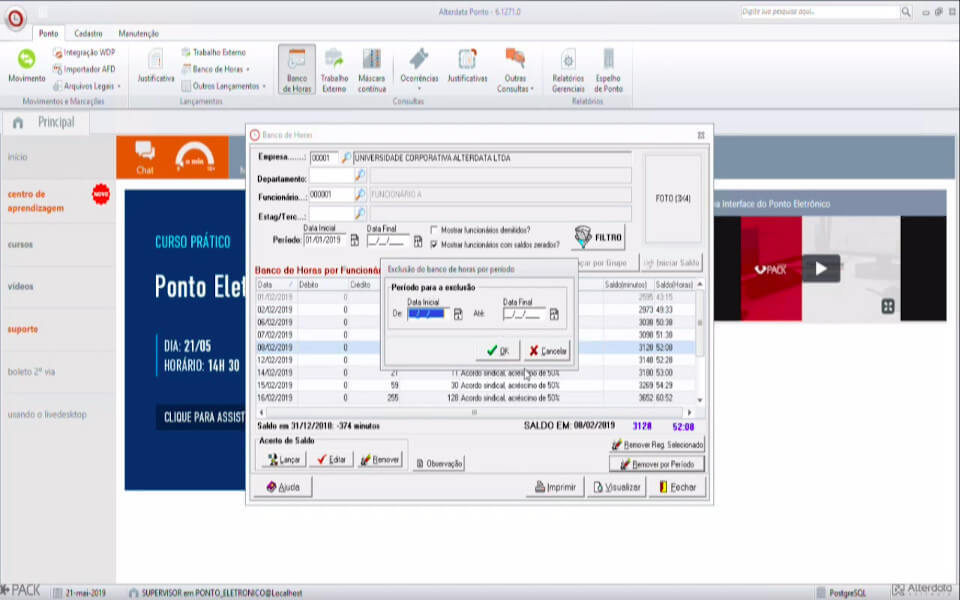Open the Alterdata round application menu button

[x=15, y=18]
